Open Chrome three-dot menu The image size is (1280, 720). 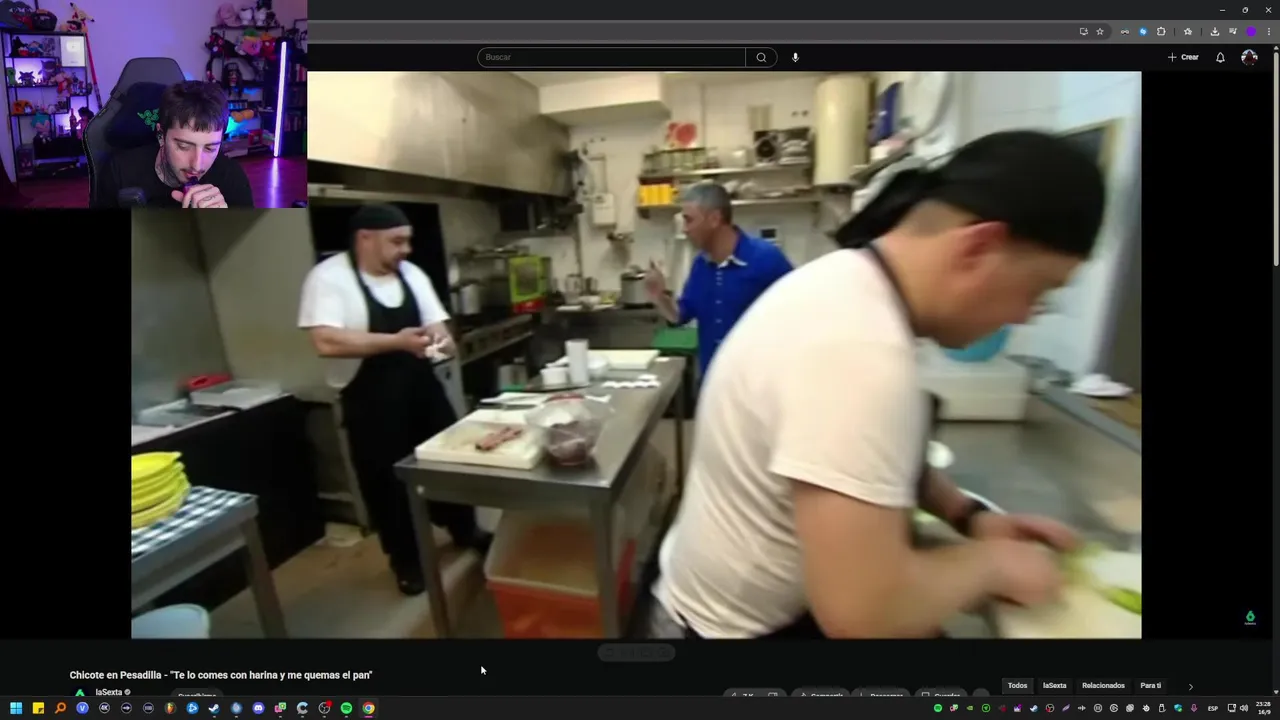point(1269,32)
